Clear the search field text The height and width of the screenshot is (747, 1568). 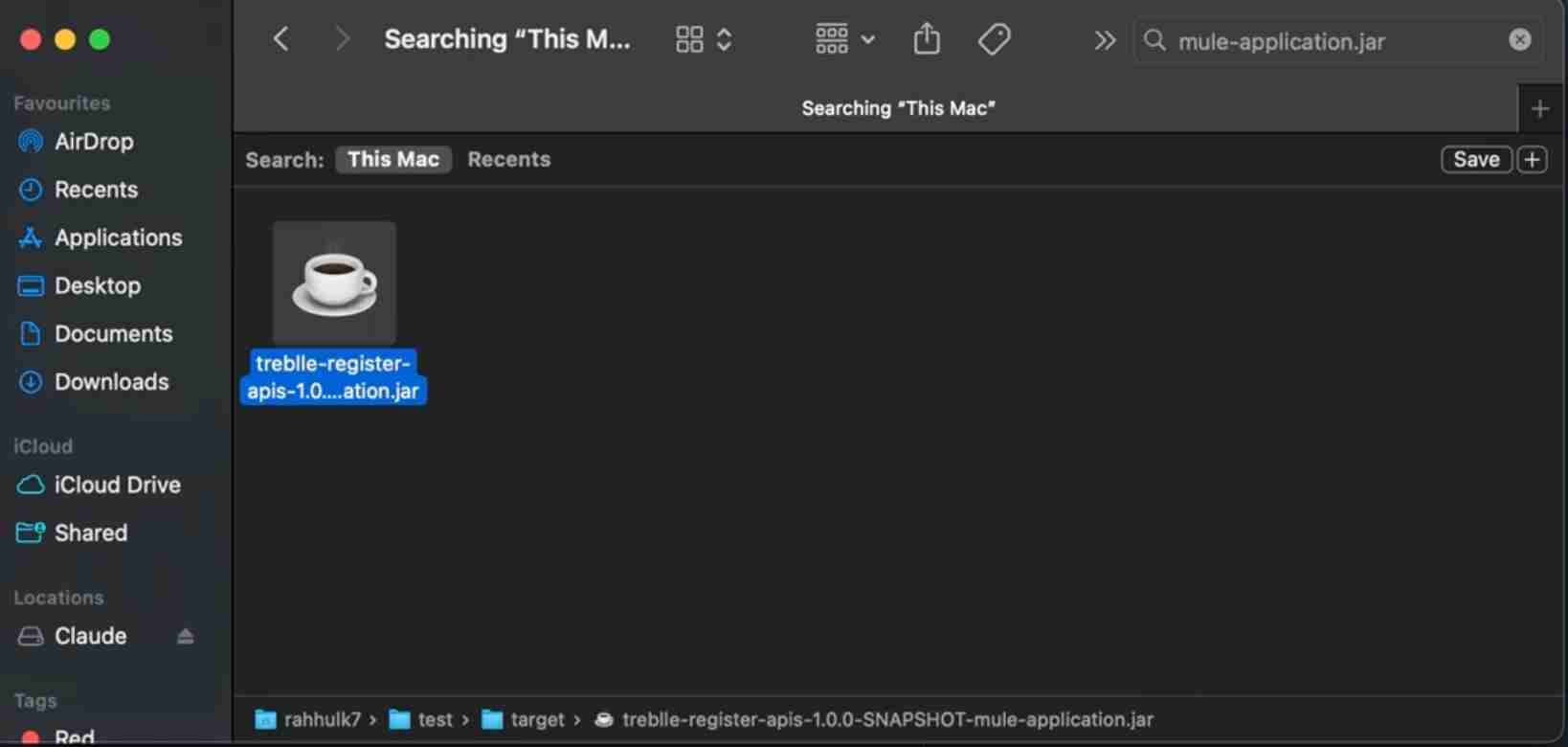click(1519, 39)
